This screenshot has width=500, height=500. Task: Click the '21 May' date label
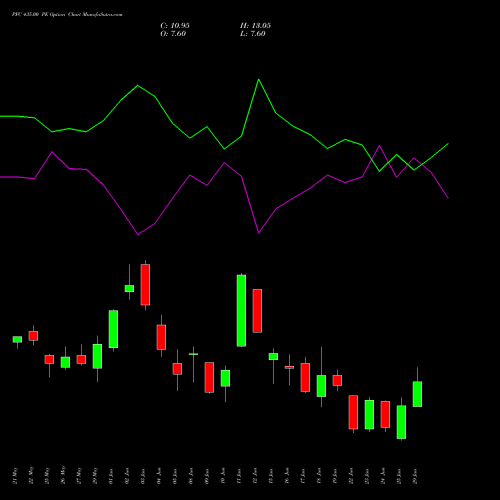coord(15,476)
